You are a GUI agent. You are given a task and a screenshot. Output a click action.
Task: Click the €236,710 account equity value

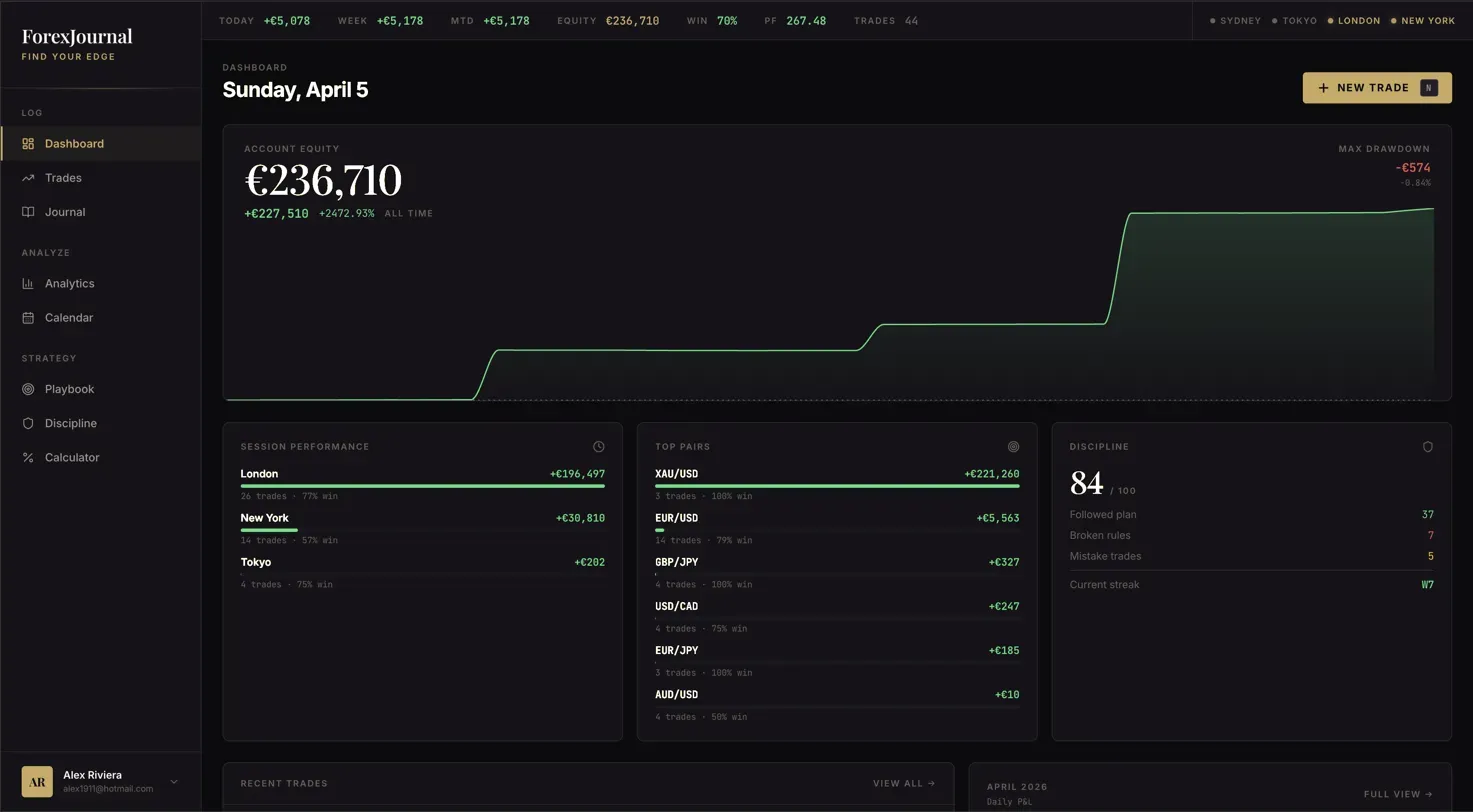coord(323,181)
